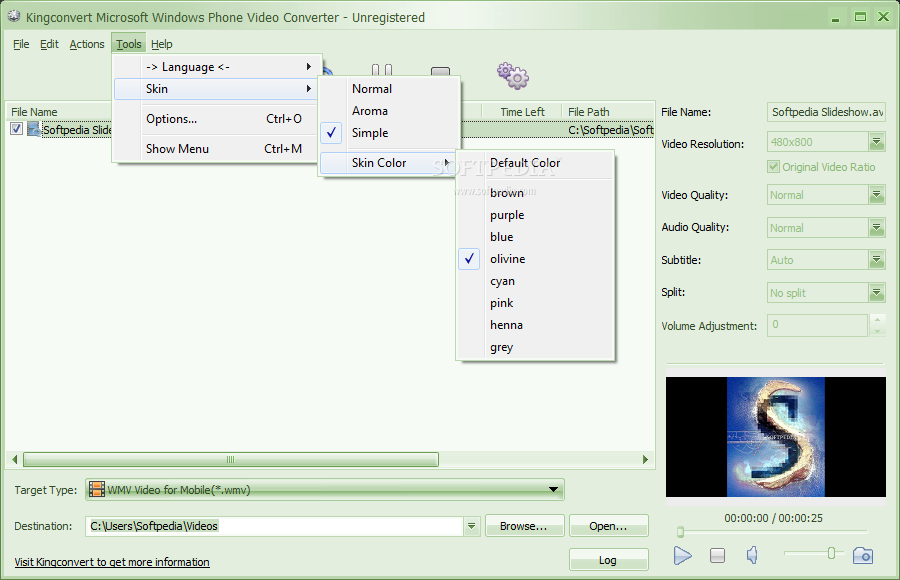Take snapshot with the camera icon
Image resolution: width=900 pixels, height=580 pixels.
(x=863, y=555)
